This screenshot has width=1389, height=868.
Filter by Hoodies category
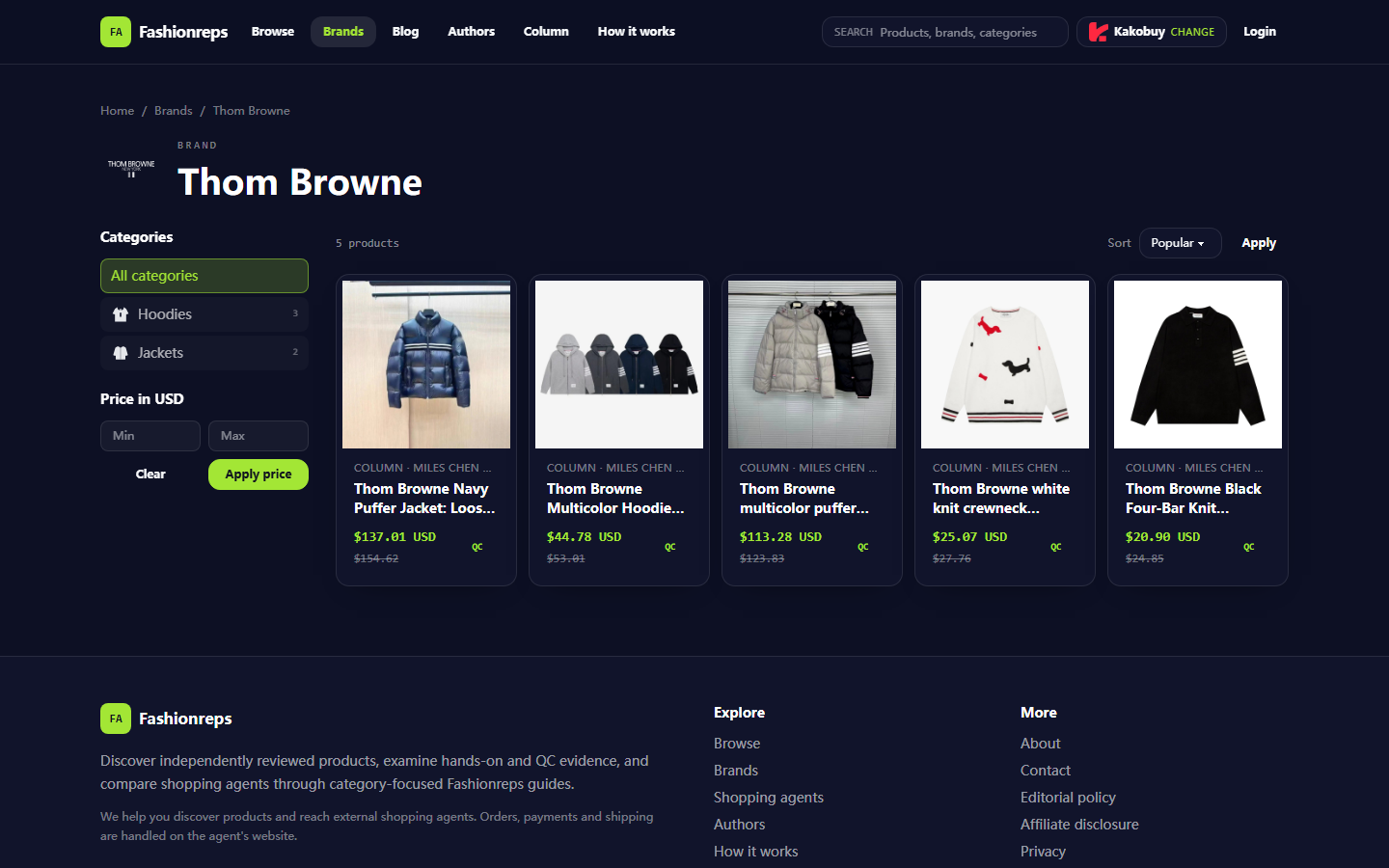tap(204, 314)
